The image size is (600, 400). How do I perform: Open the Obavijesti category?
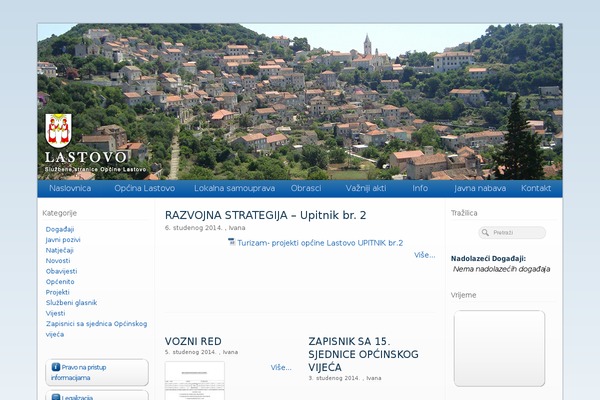coord(61,271)
